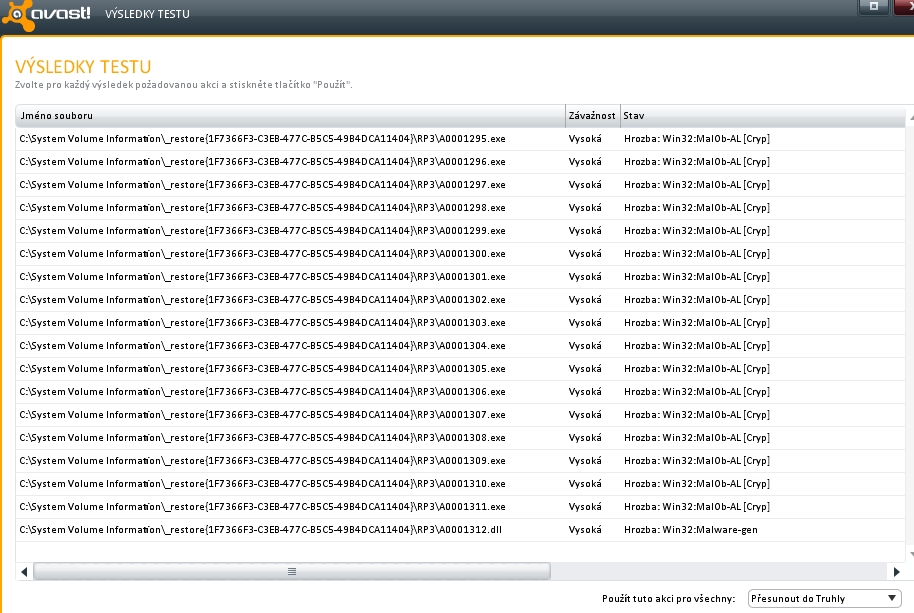Click the vertical scrollbar up arrow
The image size is (914, 613).
910,116
